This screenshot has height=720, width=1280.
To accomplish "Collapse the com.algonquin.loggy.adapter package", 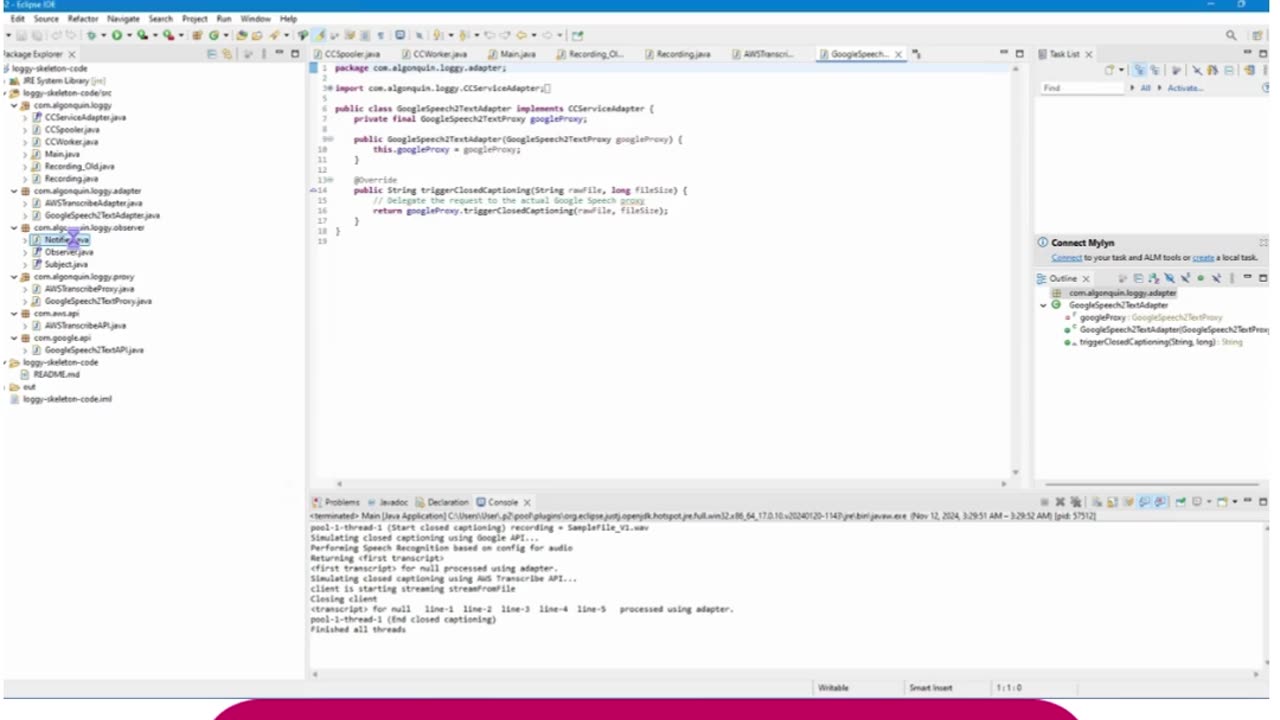I will point(14,191).
